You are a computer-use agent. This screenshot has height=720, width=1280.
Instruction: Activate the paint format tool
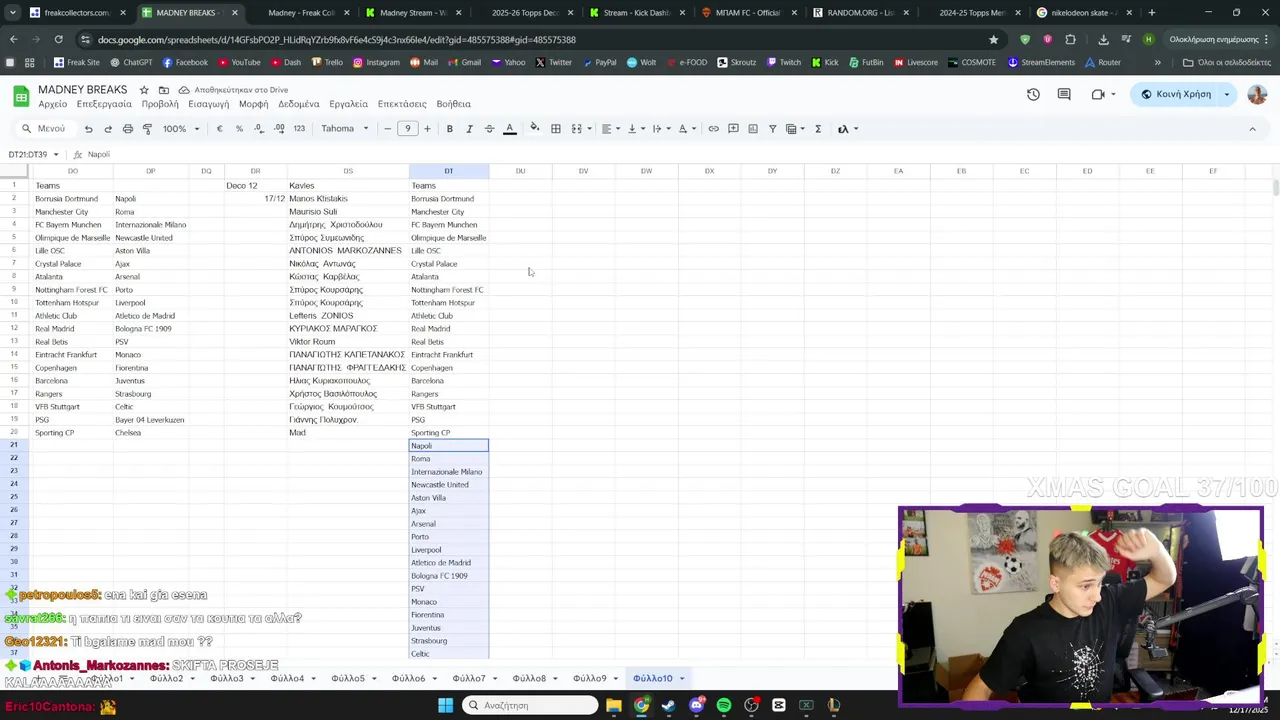(147, 129)
